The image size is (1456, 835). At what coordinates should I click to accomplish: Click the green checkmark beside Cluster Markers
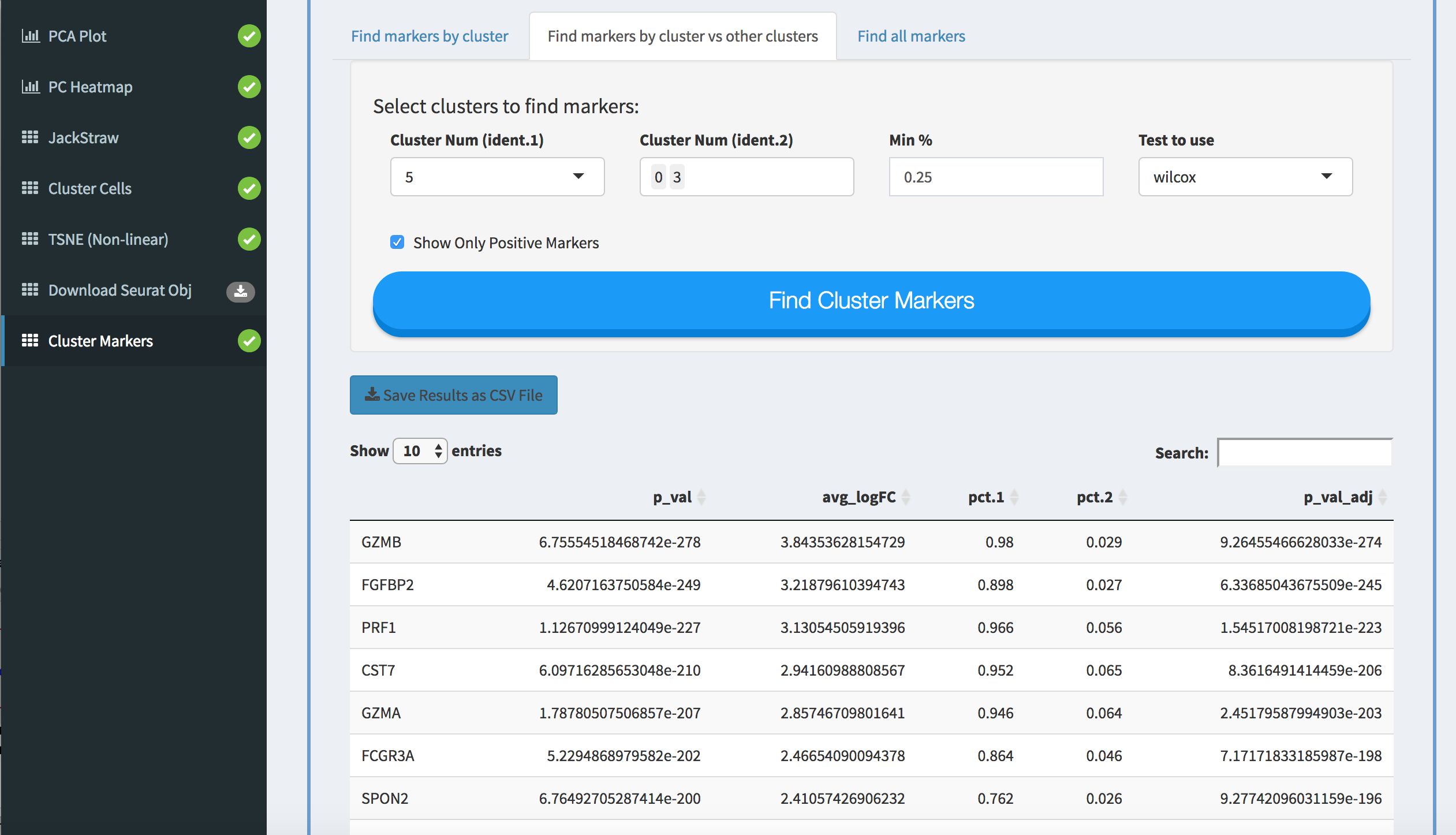click(x=249, y=341)
